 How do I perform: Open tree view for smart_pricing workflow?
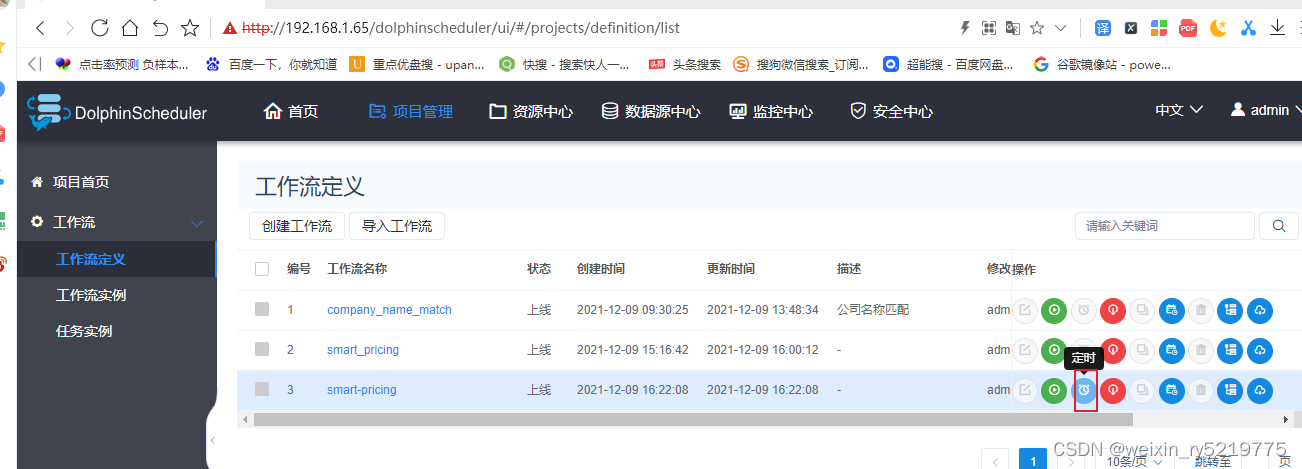[1231, 350]
